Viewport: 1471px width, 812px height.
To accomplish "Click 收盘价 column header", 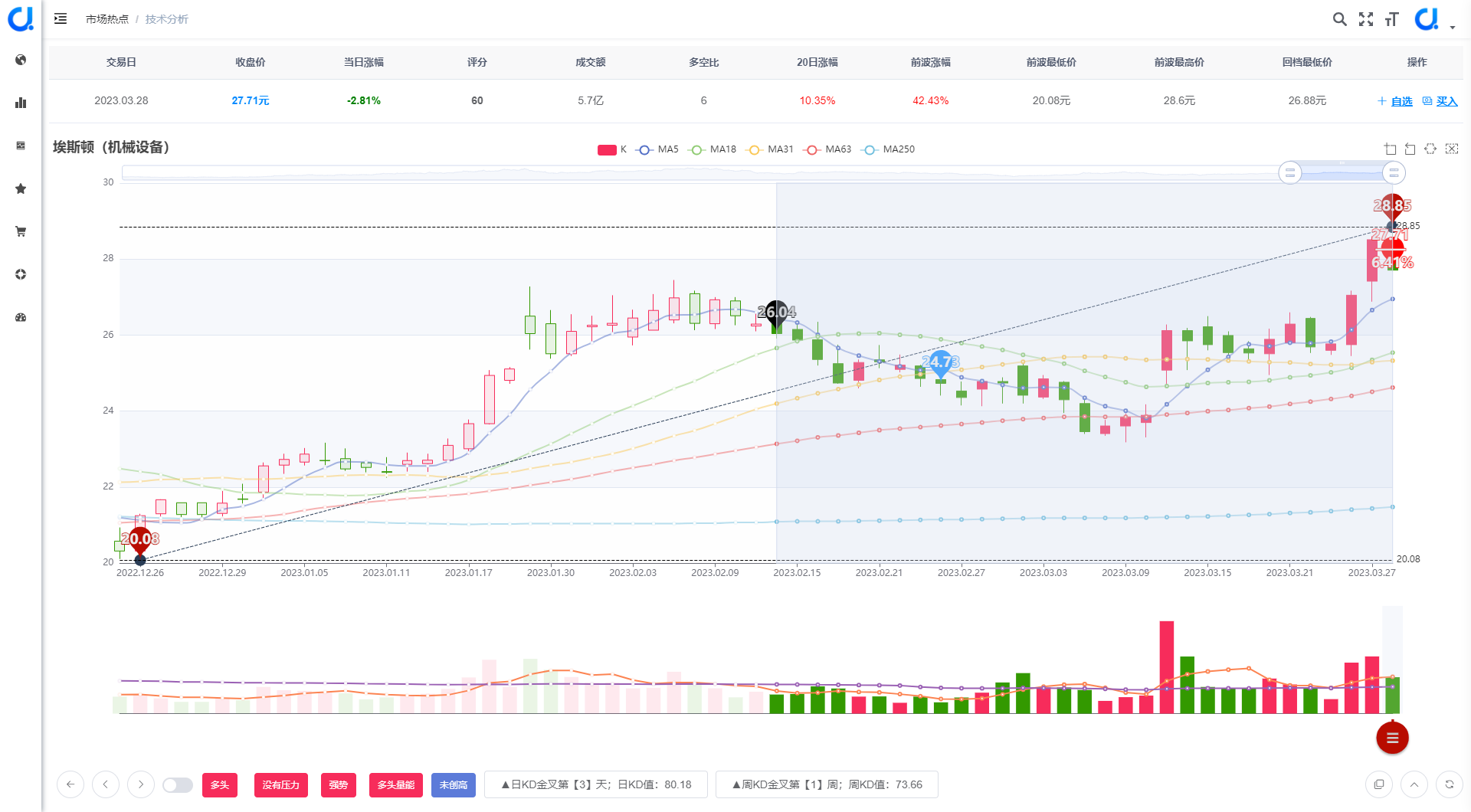I will (251, 62).
